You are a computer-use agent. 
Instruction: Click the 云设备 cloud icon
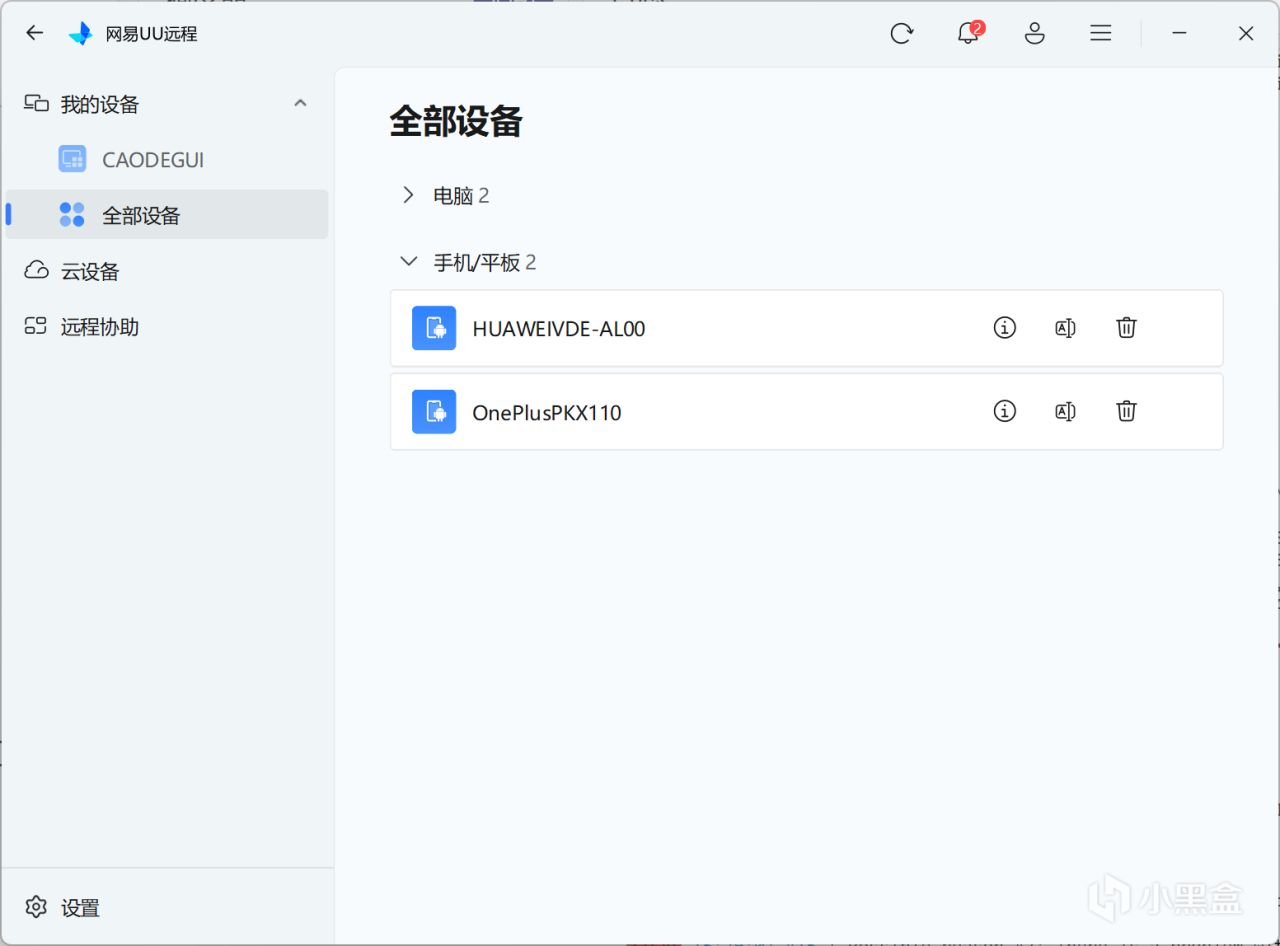point(37,271)
